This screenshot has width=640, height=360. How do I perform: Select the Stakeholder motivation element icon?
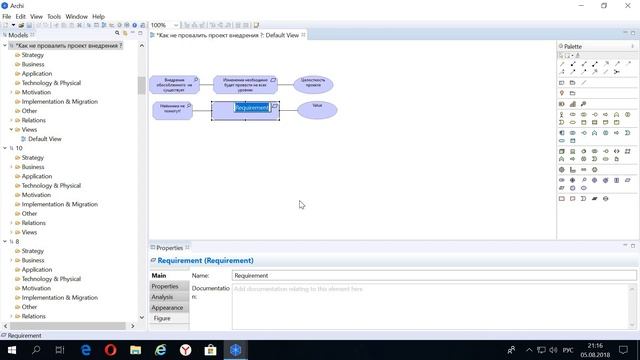point(562,180)
